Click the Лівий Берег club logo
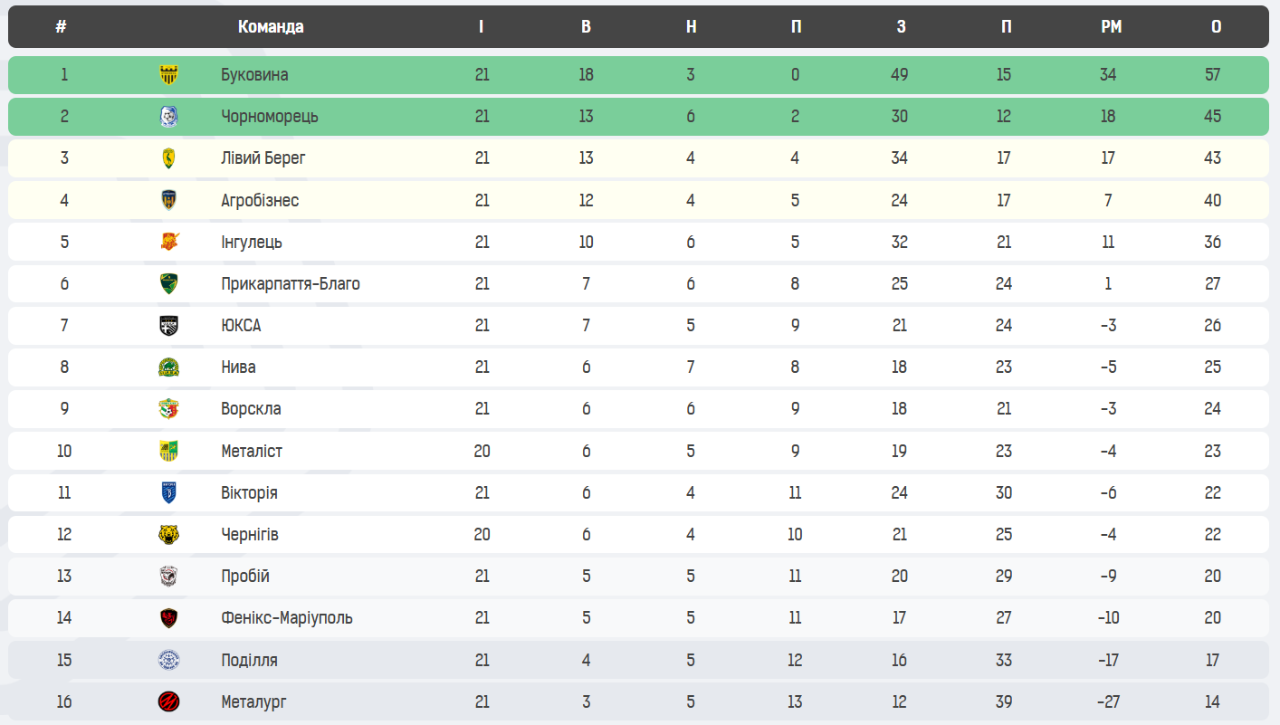This screenshot has width=1280, height=725. [169, 158]
